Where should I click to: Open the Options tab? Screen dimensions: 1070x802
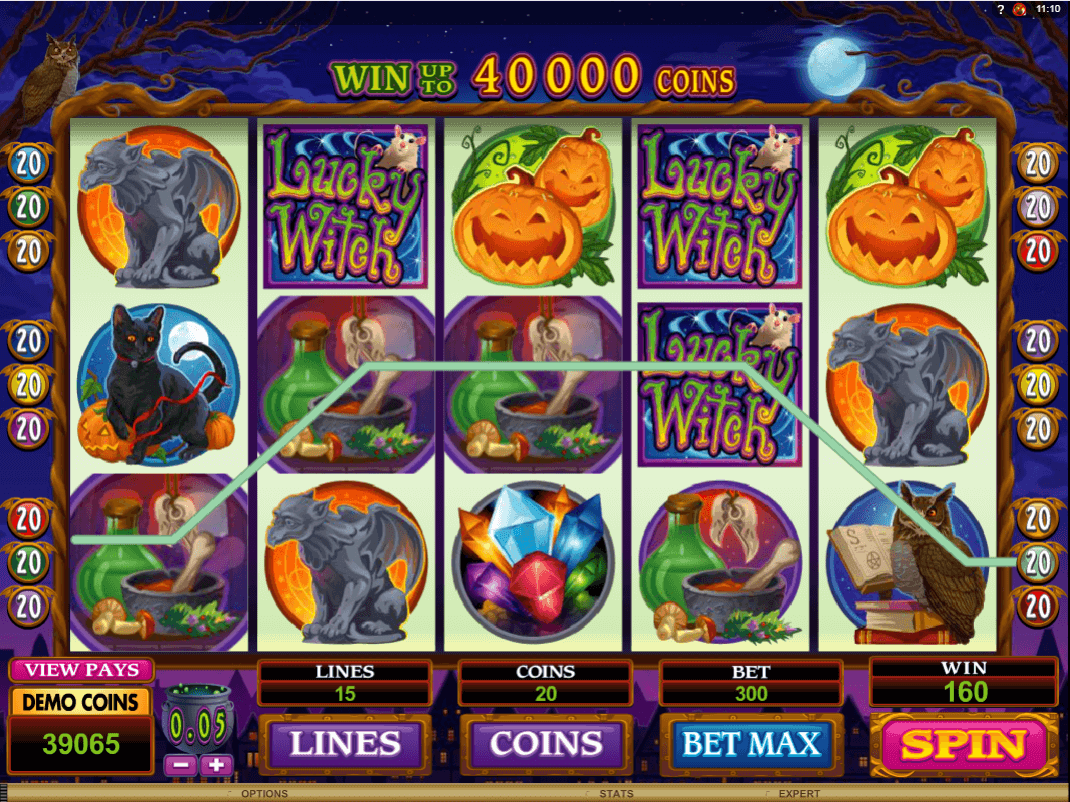(x=264, y=794)
